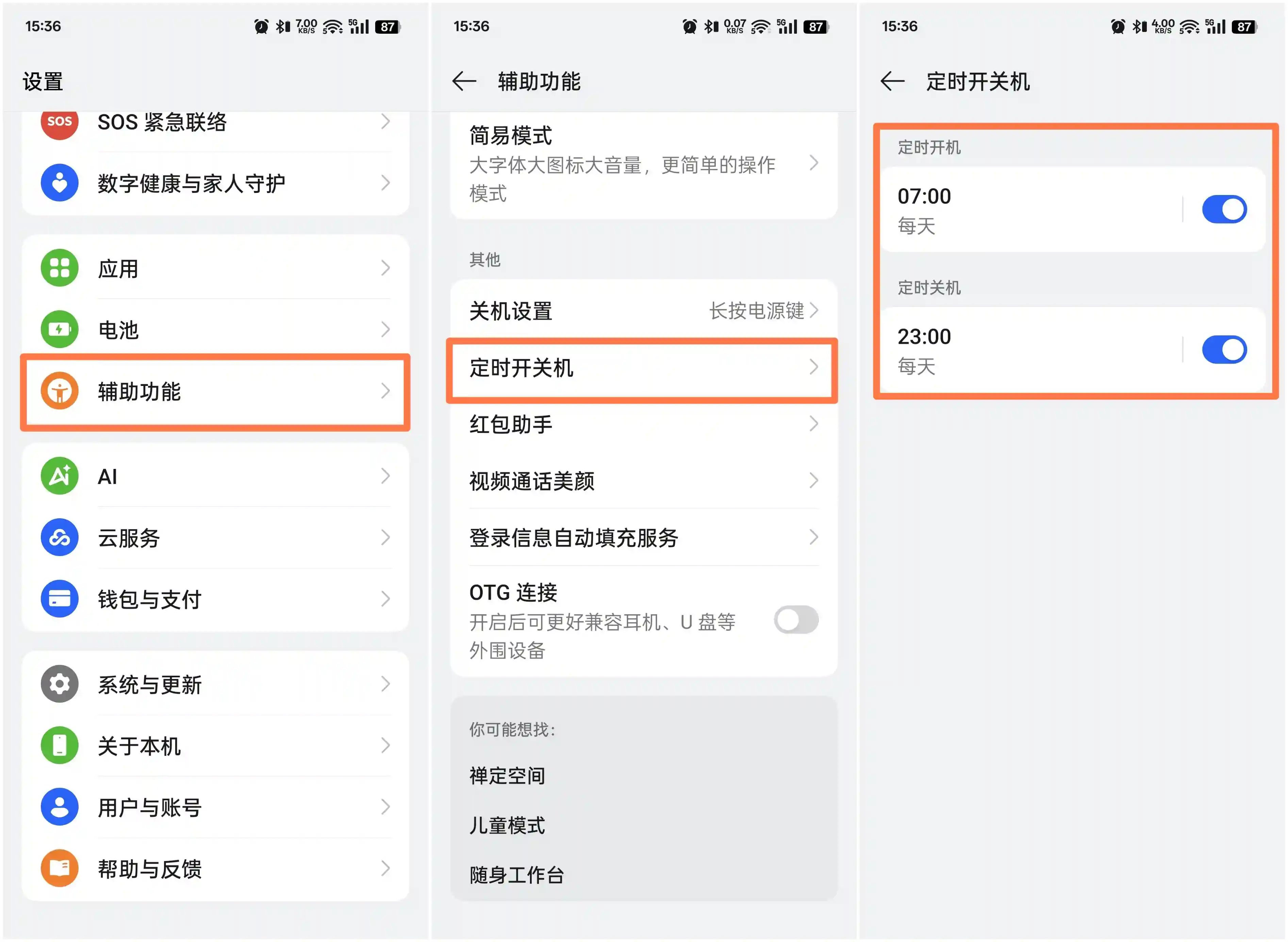Disable the 07:00 scheduled power-on switch

point(1224,209)
